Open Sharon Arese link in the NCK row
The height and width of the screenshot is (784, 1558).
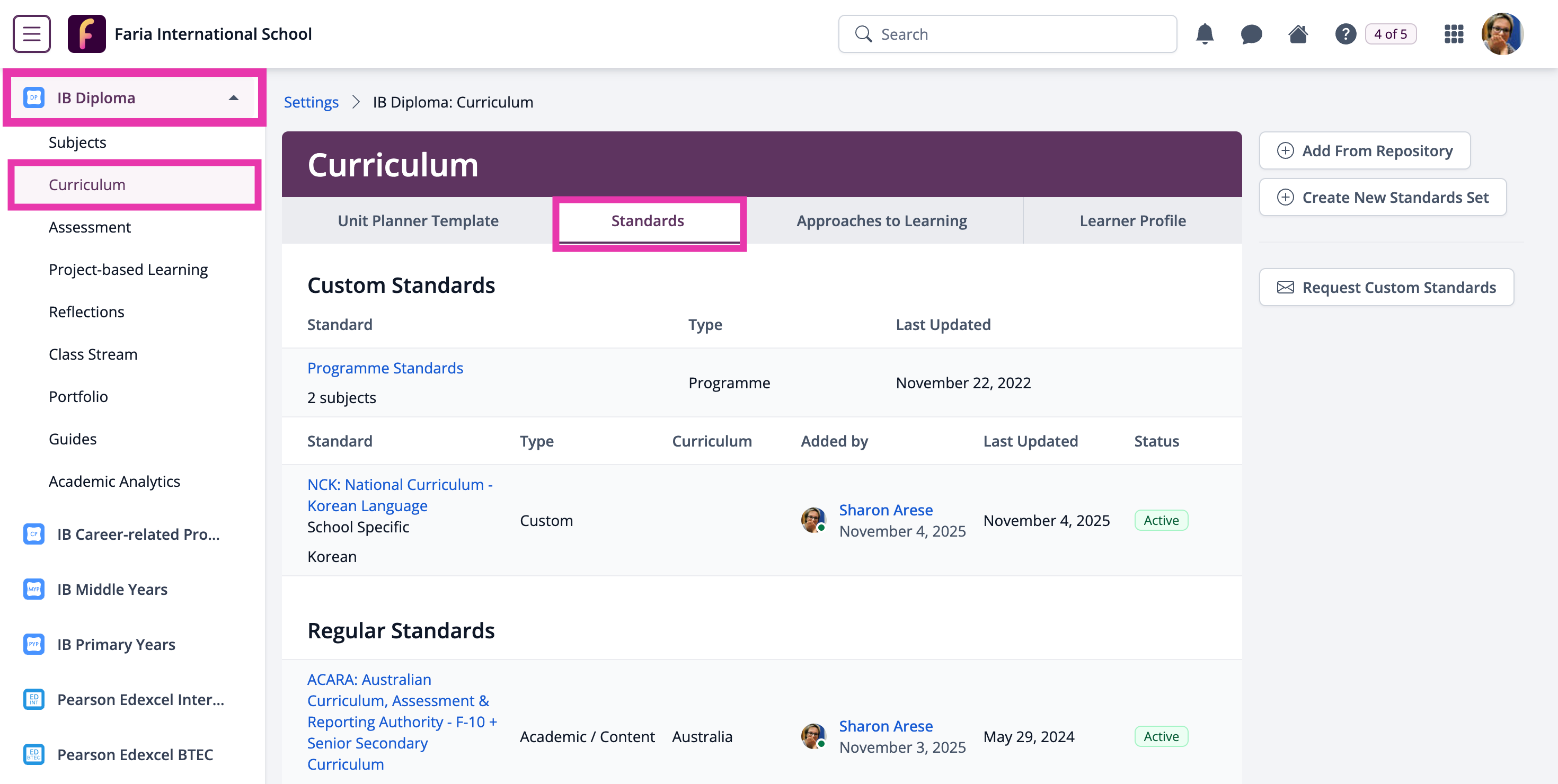coord(886,510)
